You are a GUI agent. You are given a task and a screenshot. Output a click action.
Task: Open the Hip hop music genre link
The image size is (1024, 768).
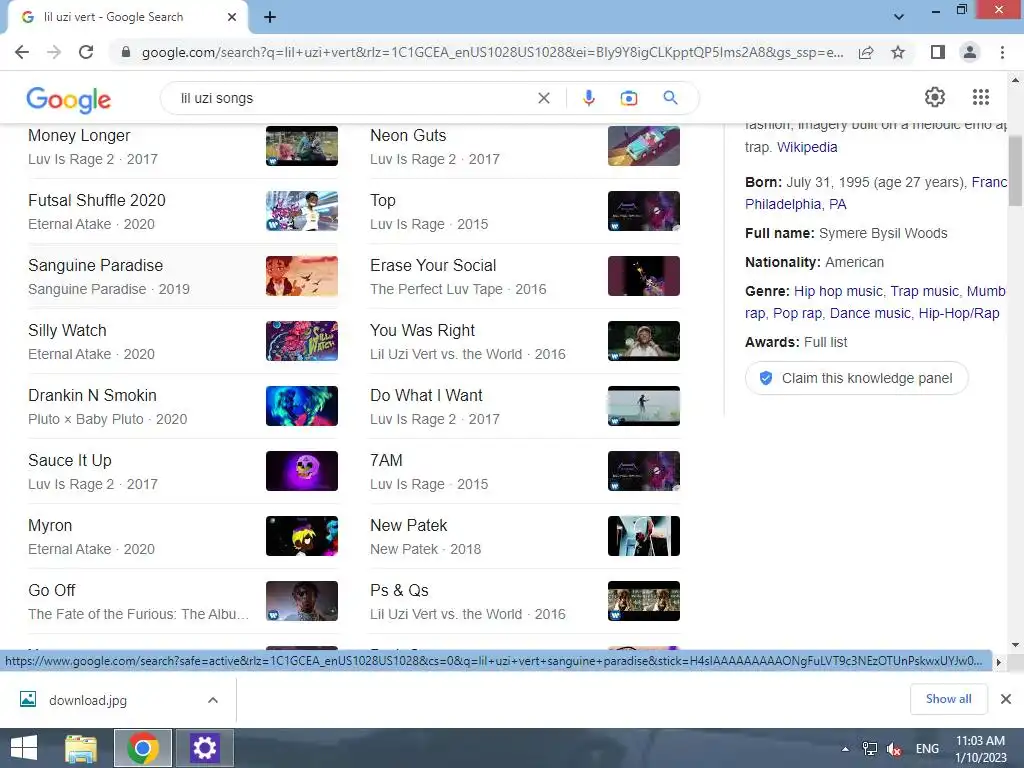click(x=838, y=291)
